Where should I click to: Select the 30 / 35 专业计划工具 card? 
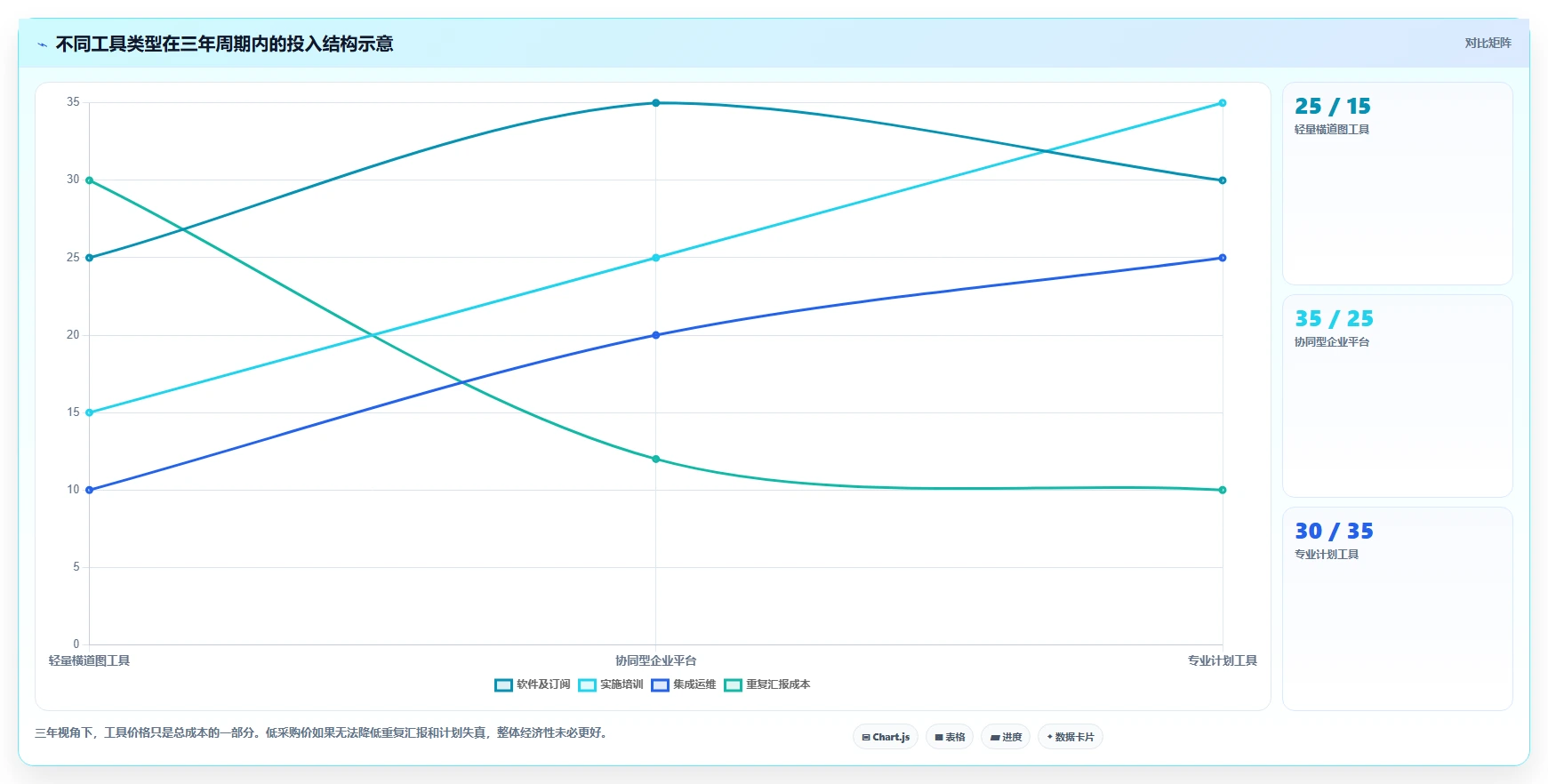click(1397, 609)
